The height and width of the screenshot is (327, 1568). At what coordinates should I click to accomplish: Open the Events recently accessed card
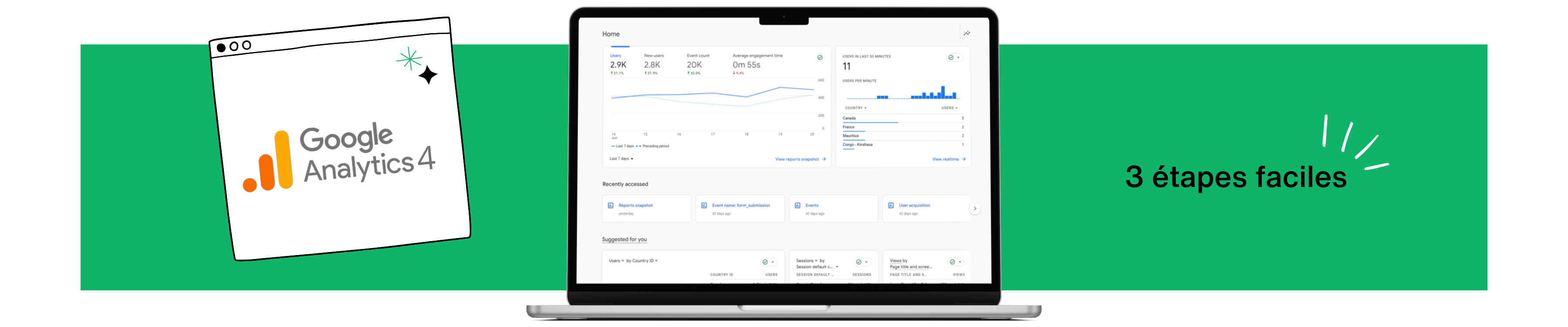(833, 209)
